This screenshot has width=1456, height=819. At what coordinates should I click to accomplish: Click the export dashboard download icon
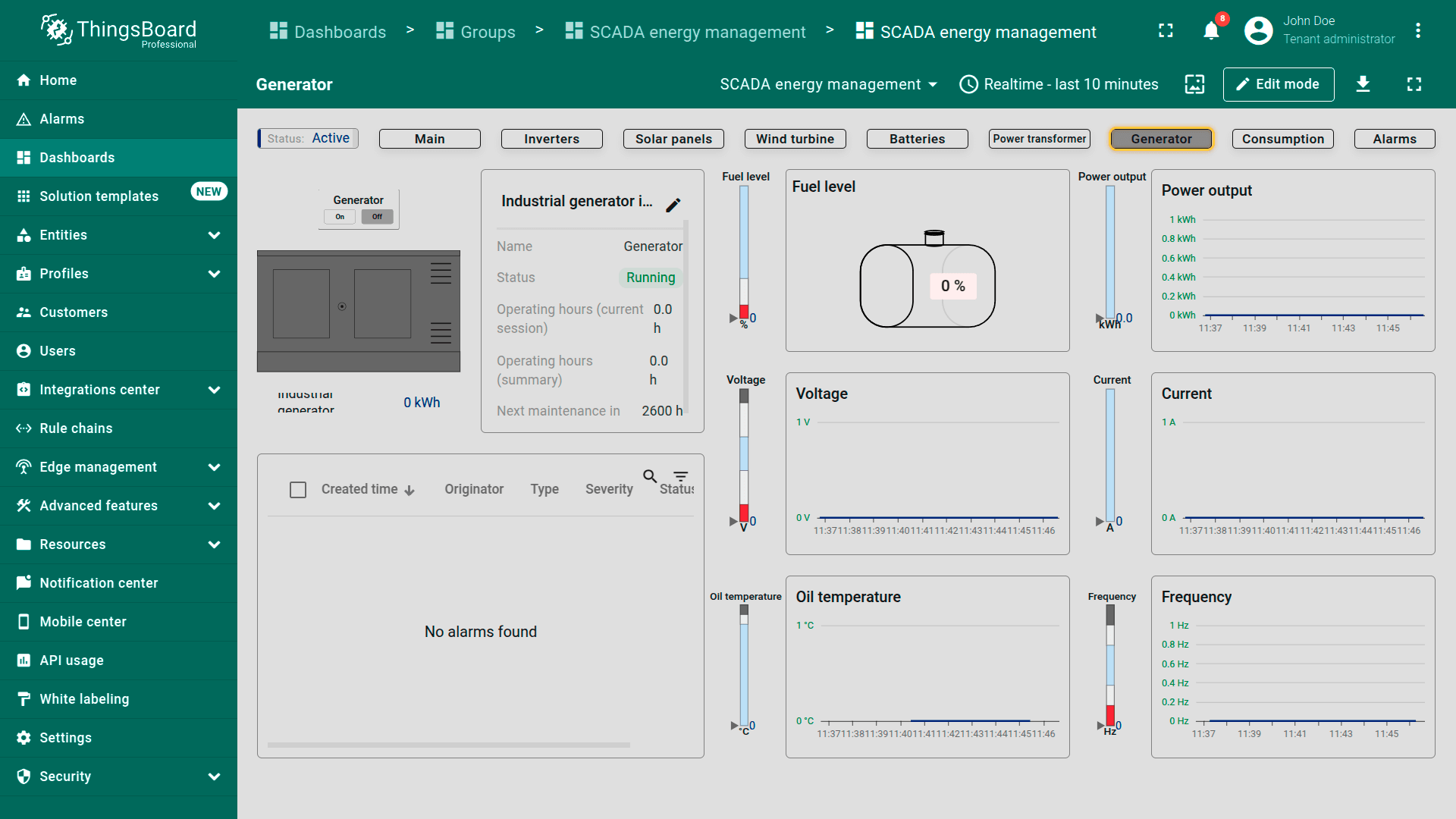(1363, 84)
